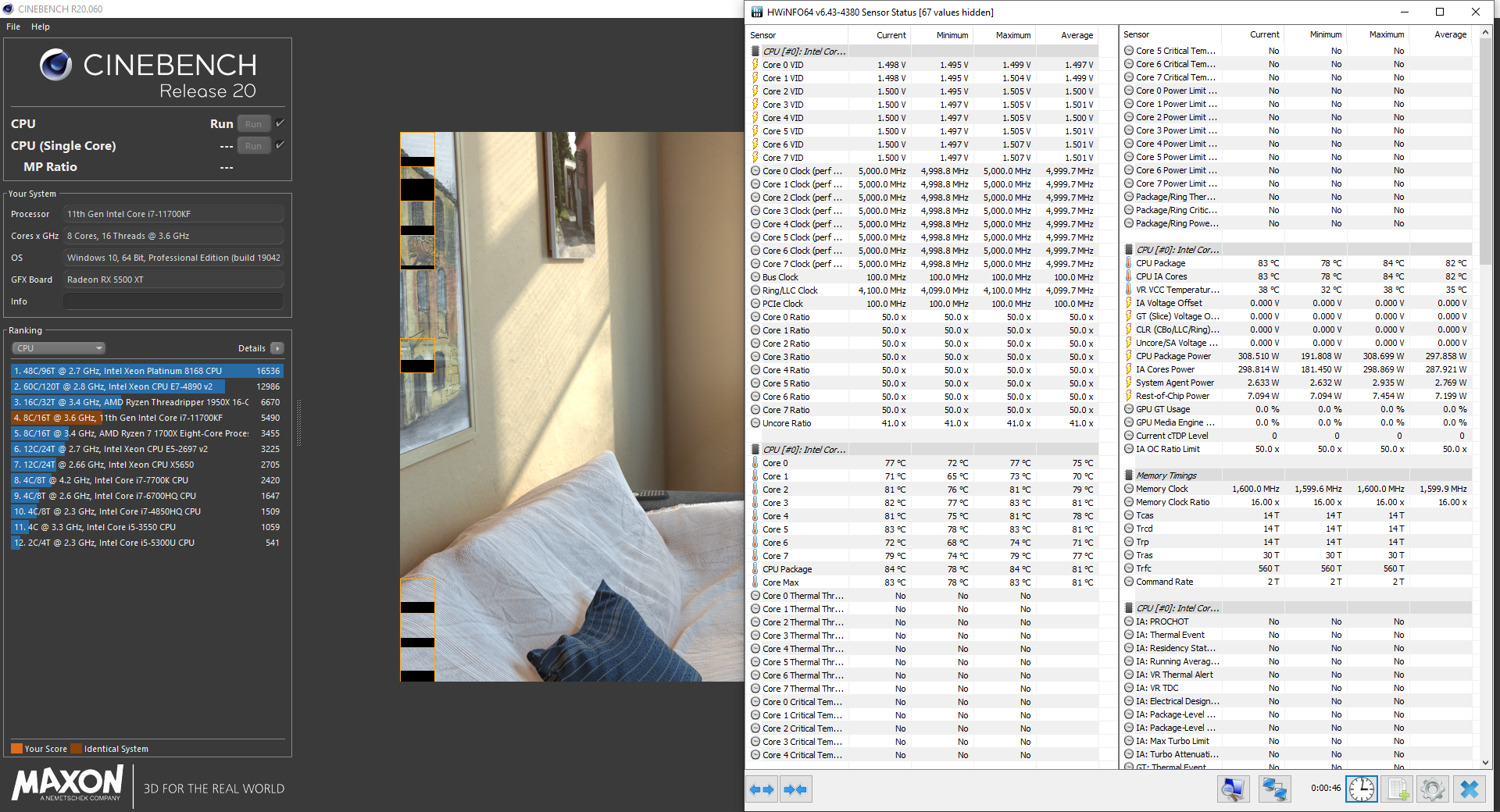This screenshot has height=812, width=1500.
Task: Click the Run button for the CPU test
Action: (254, 123)
